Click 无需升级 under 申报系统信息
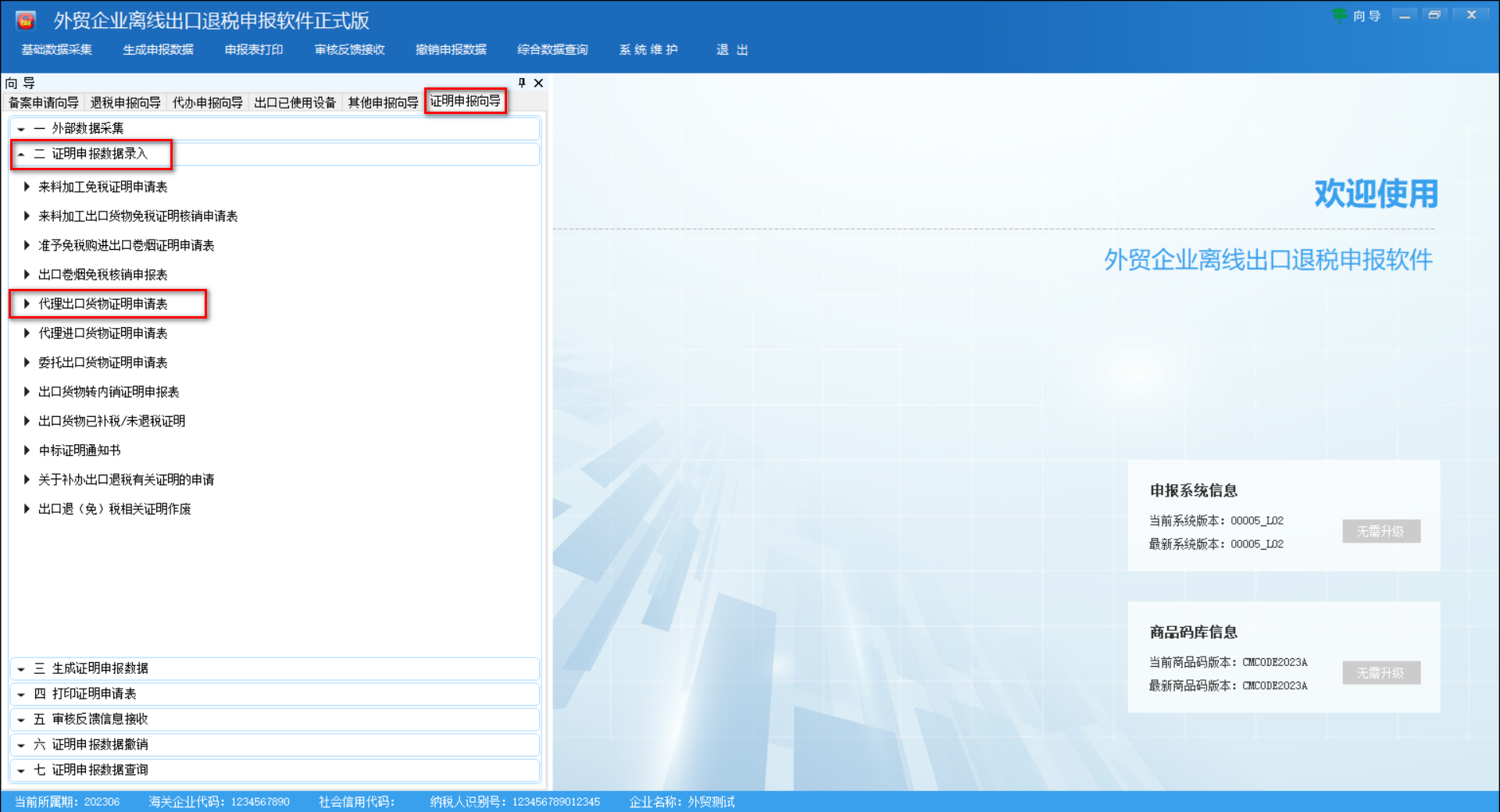 pyautogui.click(x=1381, y=531)
